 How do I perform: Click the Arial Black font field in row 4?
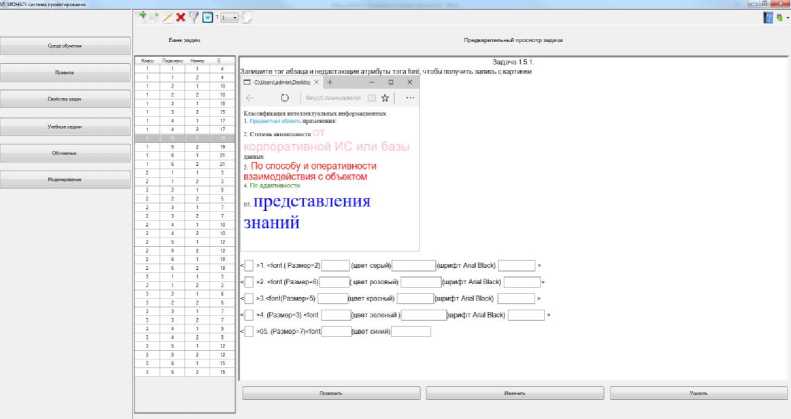point(527,315)
